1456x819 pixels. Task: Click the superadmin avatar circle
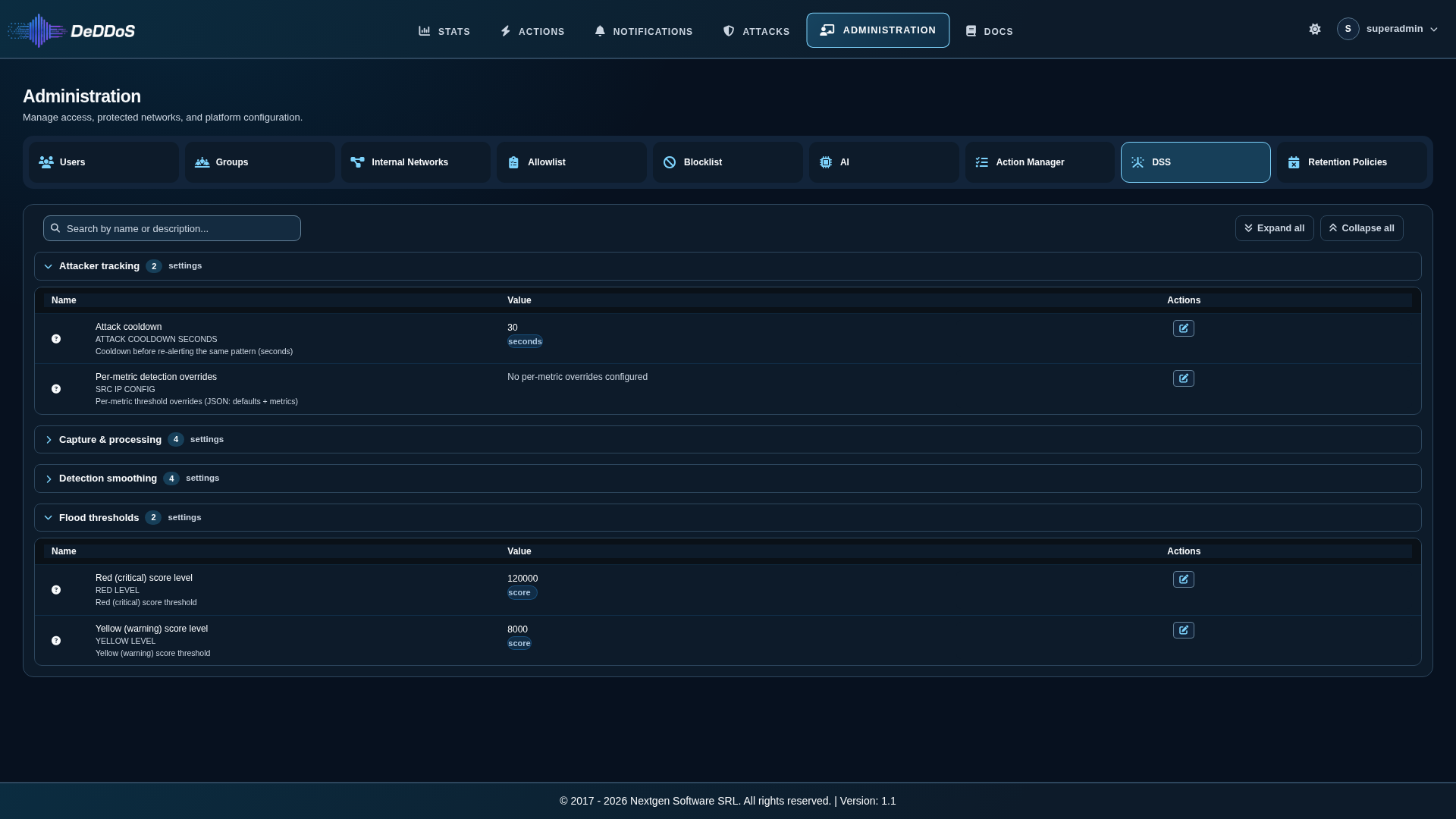coord(1348,29)
